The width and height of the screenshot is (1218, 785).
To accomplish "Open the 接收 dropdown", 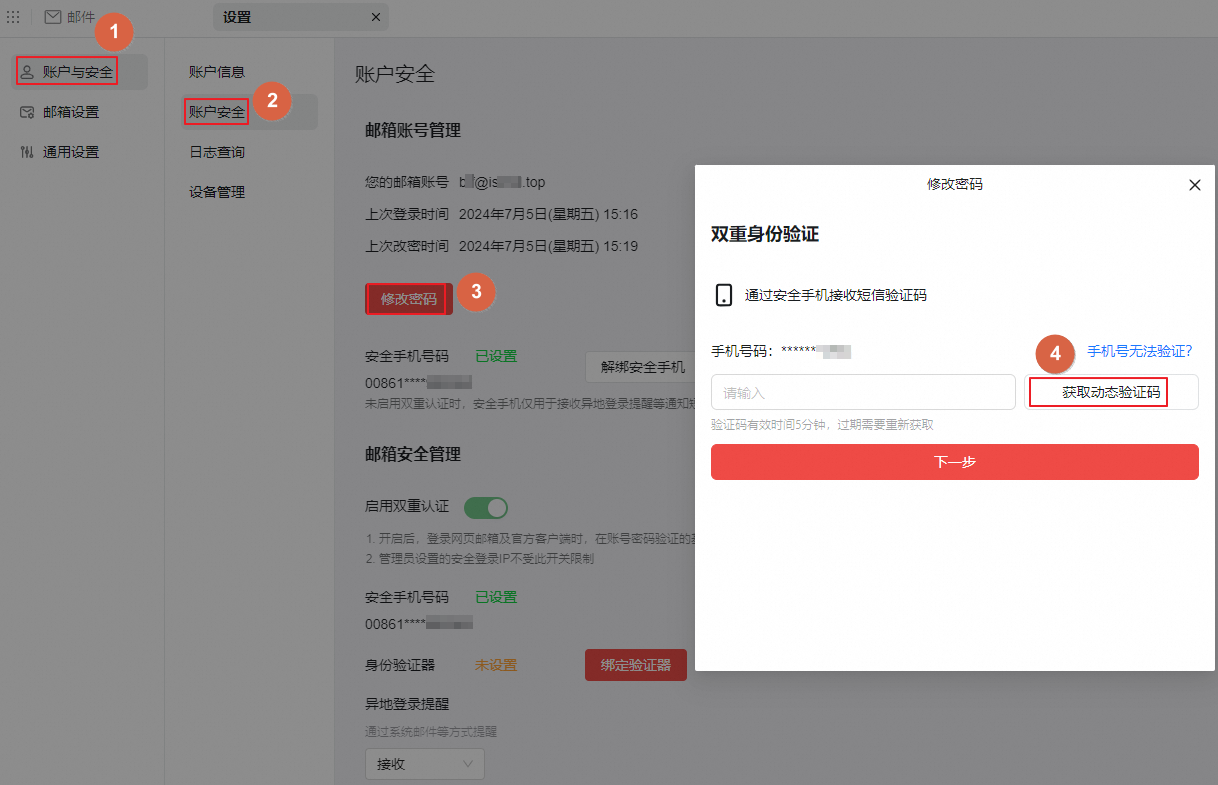I will point(424,764).
